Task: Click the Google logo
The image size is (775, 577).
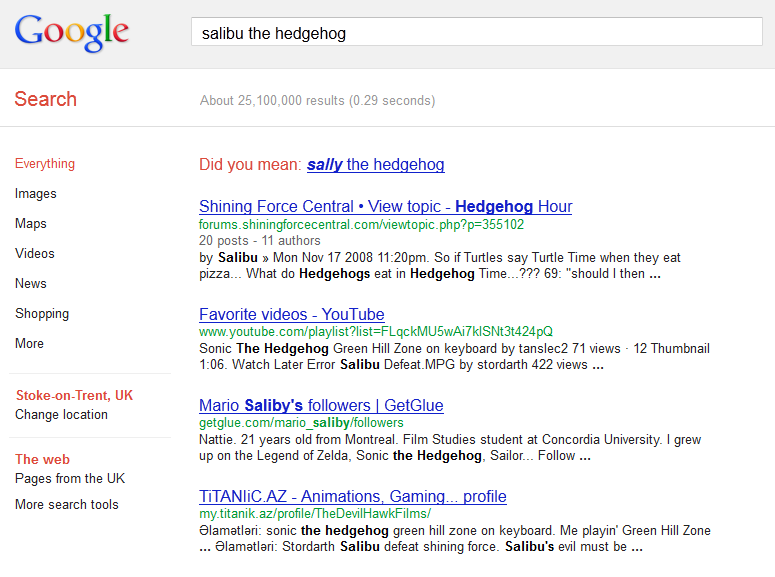Action: 72,33
